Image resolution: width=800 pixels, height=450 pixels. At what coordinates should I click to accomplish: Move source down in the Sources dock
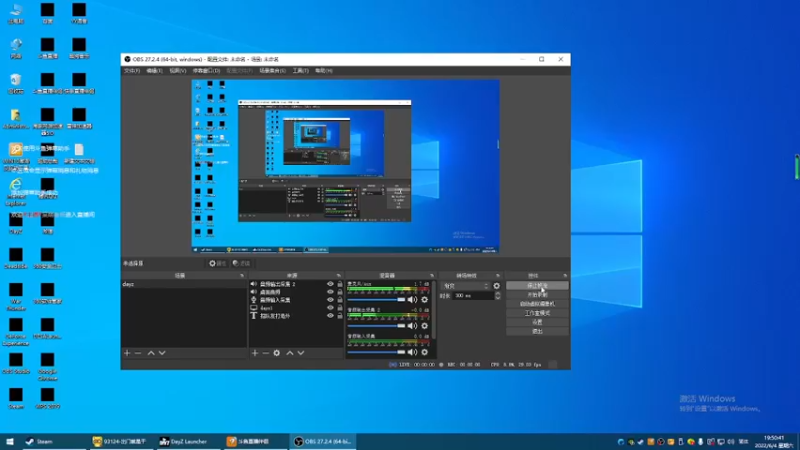[x=301, y=353]
